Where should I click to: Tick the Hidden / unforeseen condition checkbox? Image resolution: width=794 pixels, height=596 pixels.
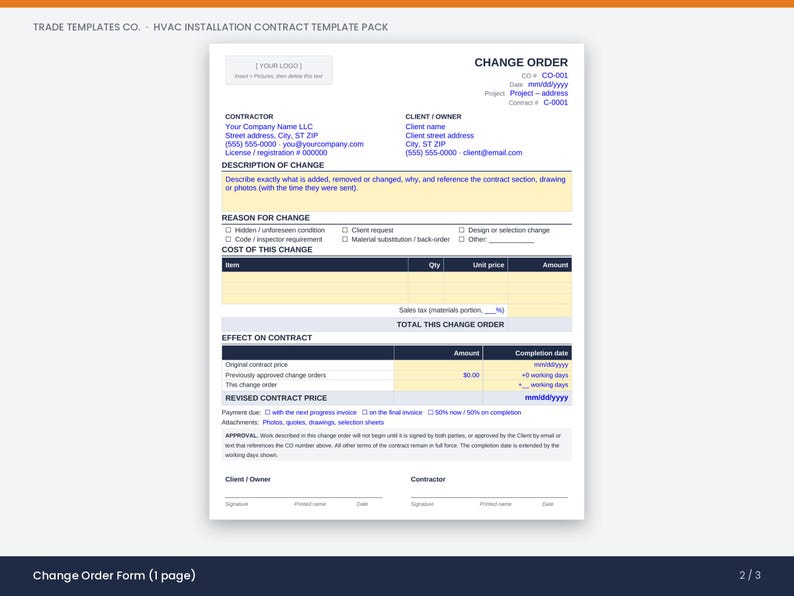(x=228, y=230)
